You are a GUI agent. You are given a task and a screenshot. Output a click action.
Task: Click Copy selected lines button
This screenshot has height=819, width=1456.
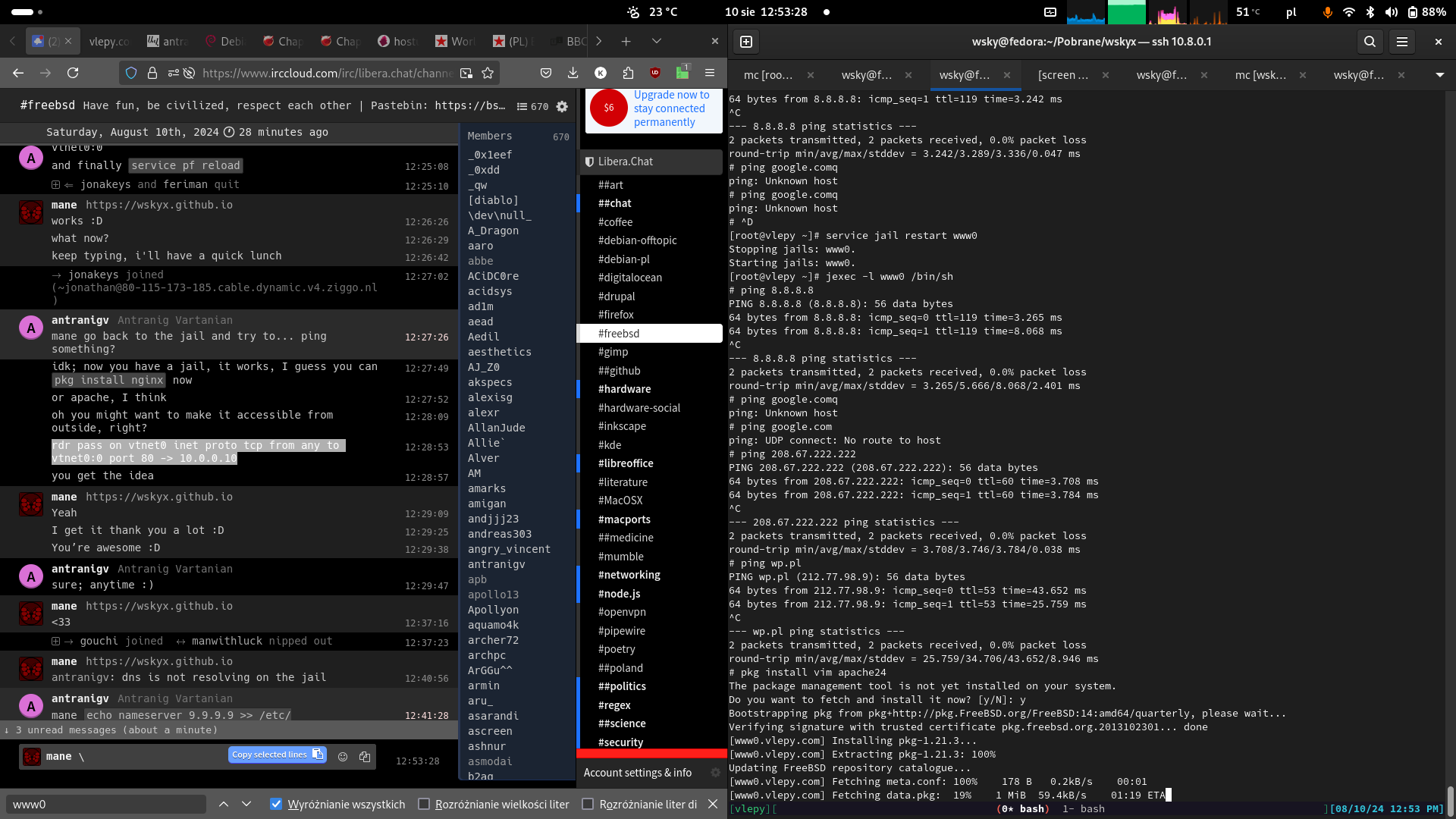277,755
